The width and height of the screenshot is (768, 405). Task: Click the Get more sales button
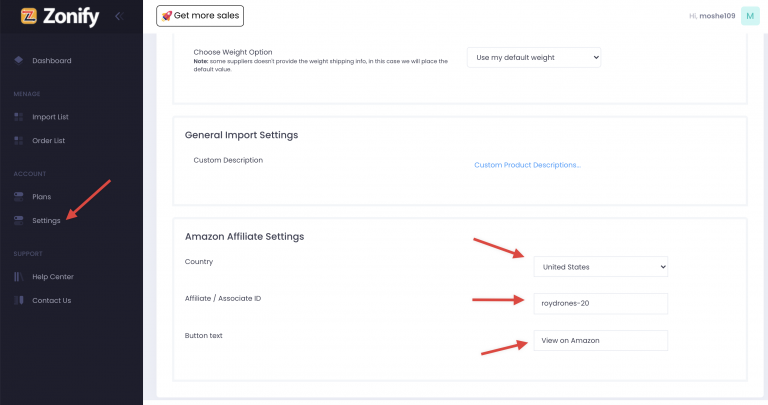[x=200, y=16]
